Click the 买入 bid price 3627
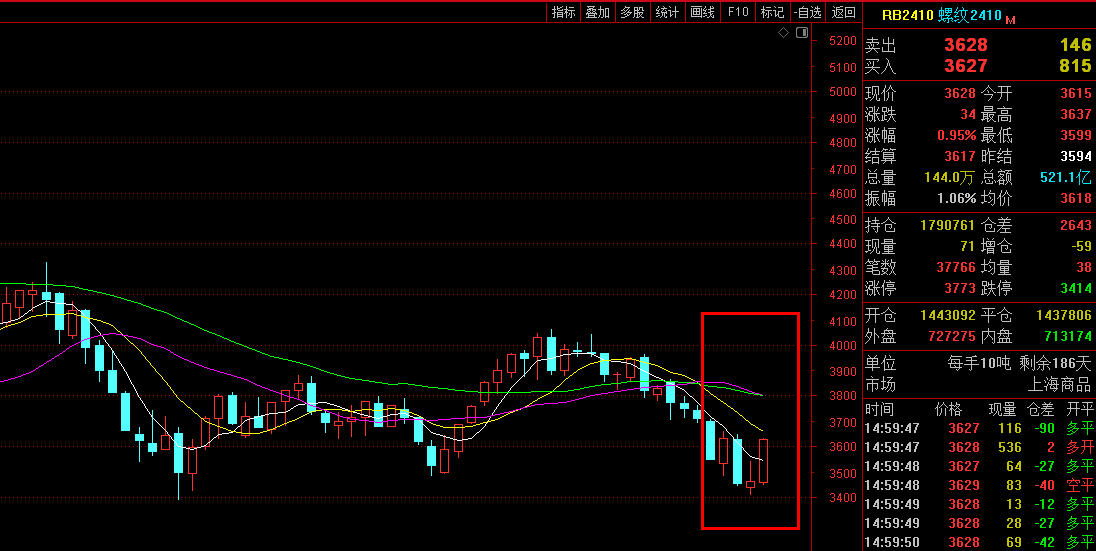 (965, 66)
